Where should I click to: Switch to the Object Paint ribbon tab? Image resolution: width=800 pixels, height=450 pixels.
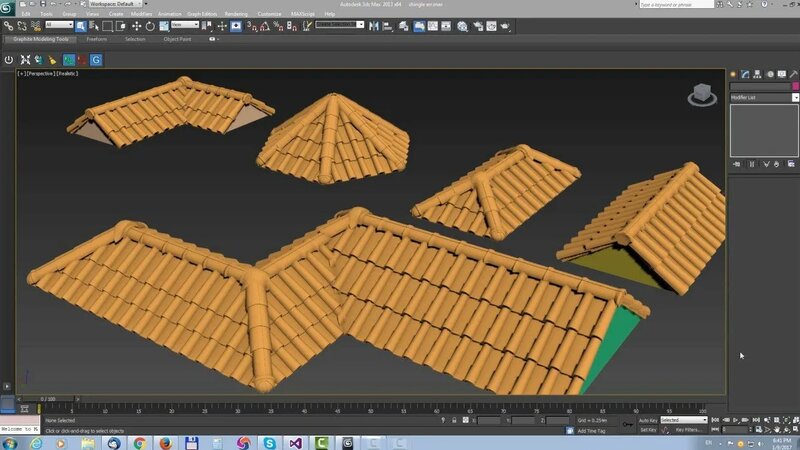point(177,39)
